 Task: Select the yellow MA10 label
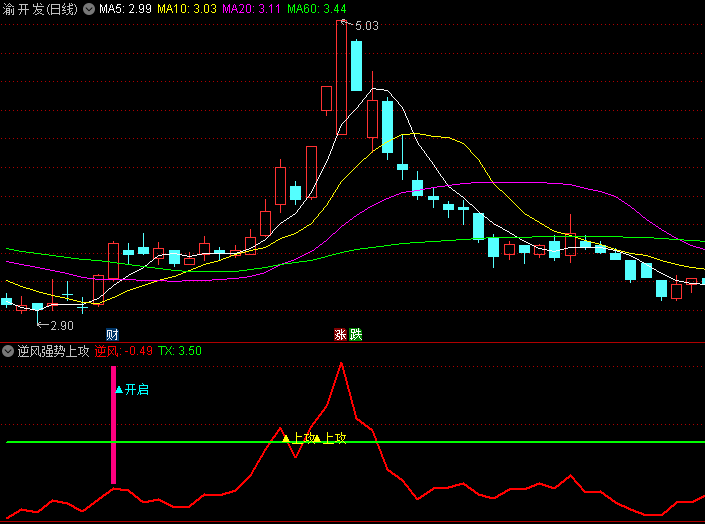click(x=187, y=9)
